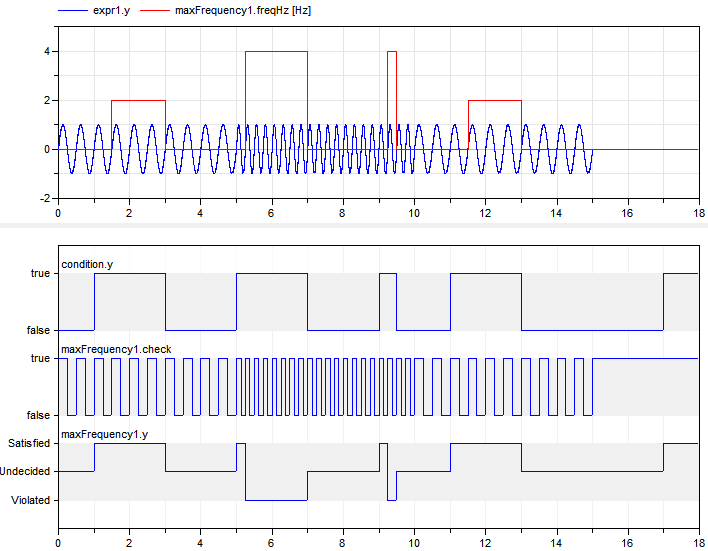Click the Violated axis label
Image resolution: width=708 pixels, height=551 pixels.
coord(30,500)
